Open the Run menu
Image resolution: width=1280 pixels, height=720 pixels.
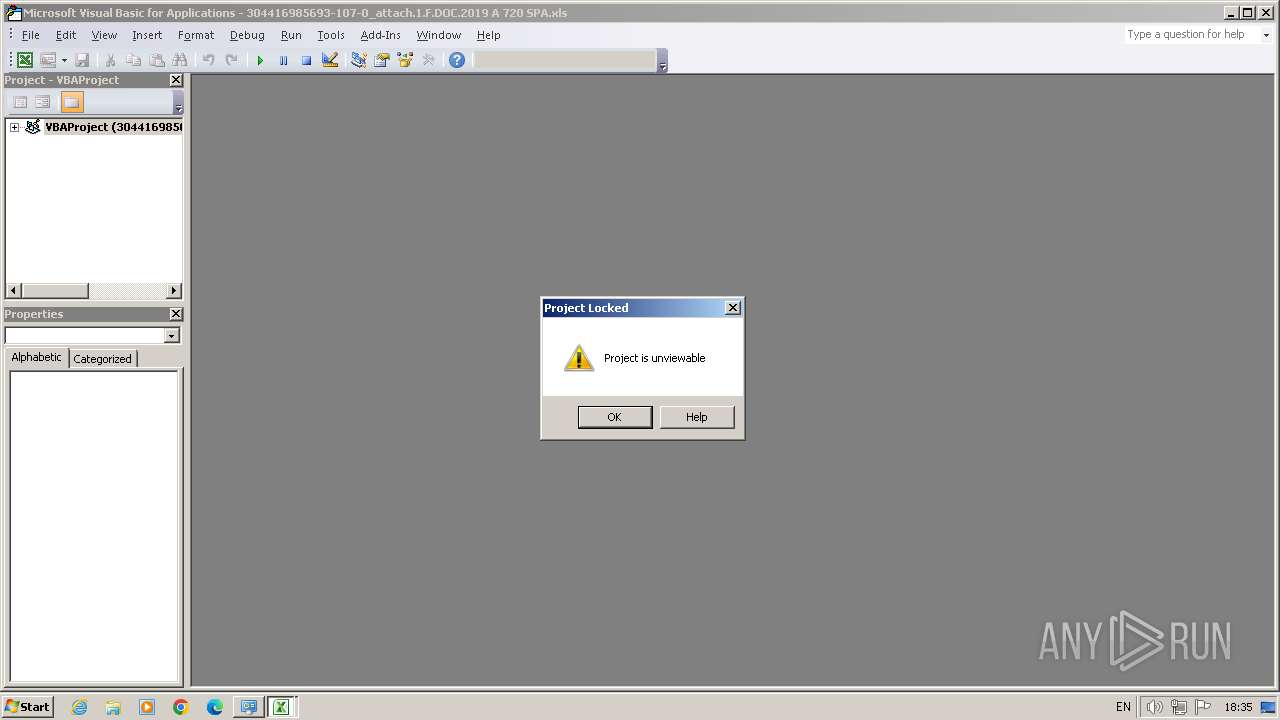(x=291, y=35)
